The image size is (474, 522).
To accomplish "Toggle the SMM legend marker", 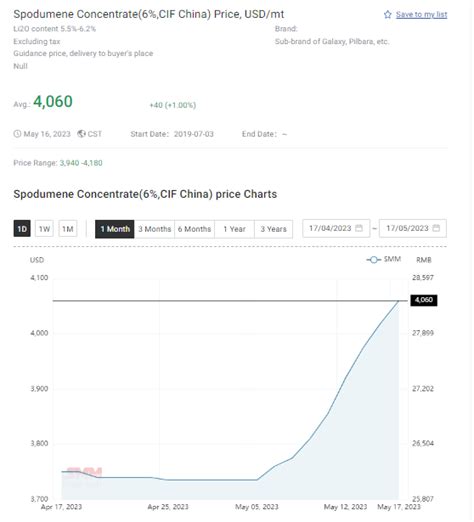I will [x=375, y=260].
